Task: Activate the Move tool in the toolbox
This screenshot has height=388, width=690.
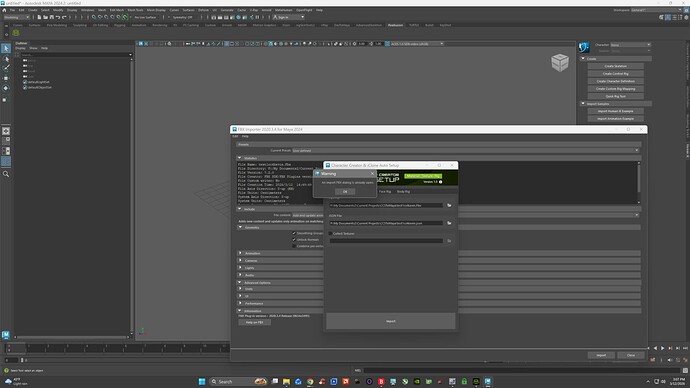Action: (6, 78)
